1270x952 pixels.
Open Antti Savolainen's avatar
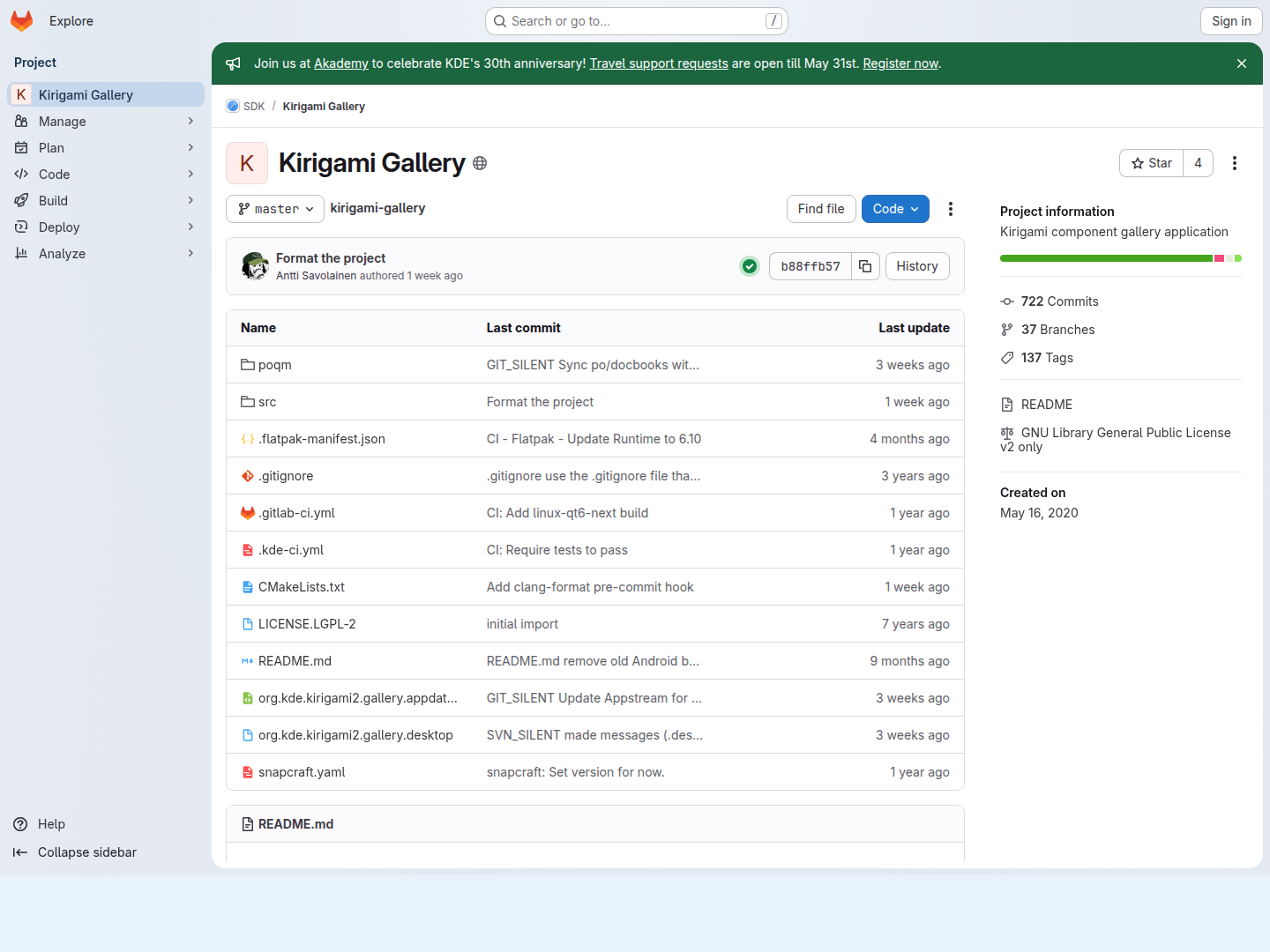pos(255,266)
